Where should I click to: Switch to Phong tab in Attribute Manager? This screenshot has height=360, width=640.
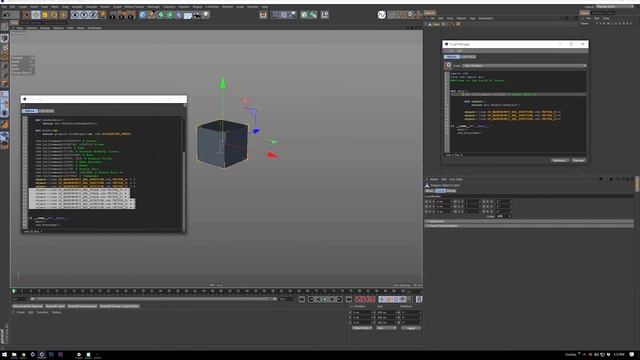click(451, 191)
